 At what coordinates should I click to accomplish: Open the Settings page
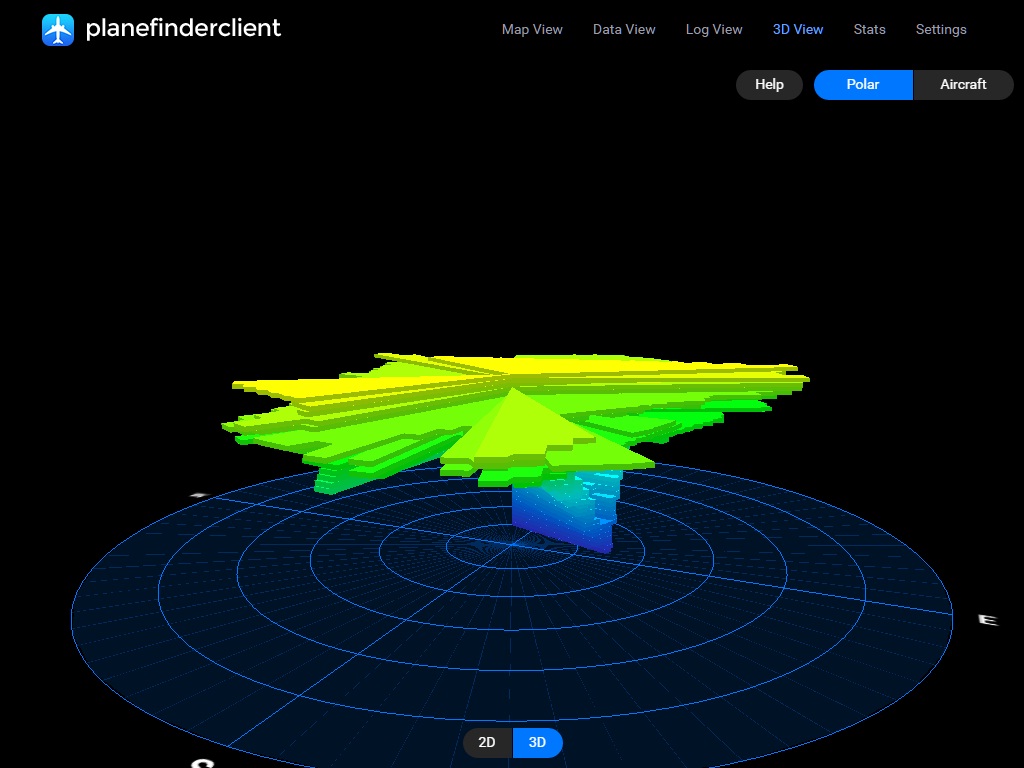point(941,29)
